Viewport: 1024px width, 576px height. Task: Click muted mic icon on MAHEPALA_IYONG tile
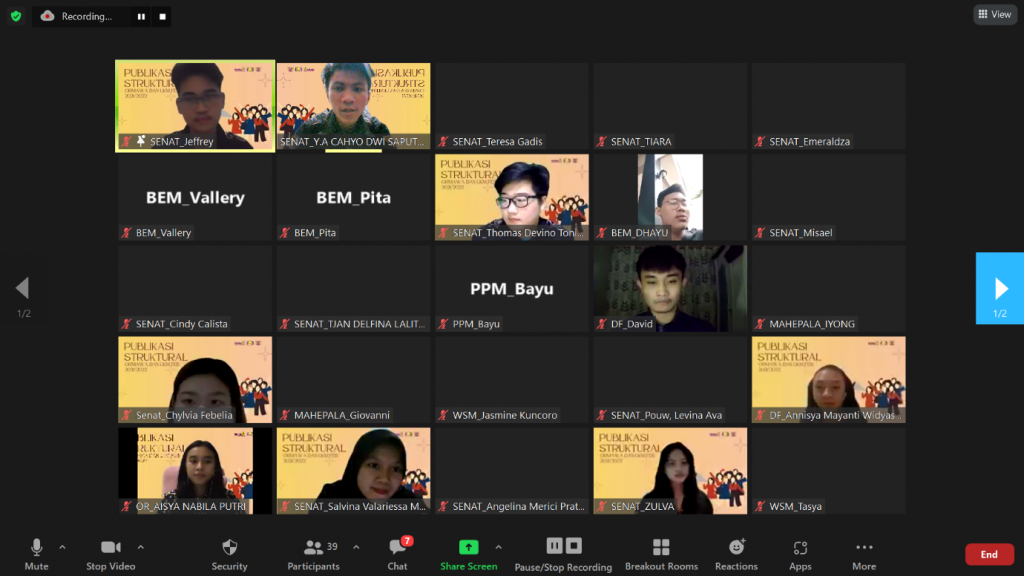[x=760, y=324]
